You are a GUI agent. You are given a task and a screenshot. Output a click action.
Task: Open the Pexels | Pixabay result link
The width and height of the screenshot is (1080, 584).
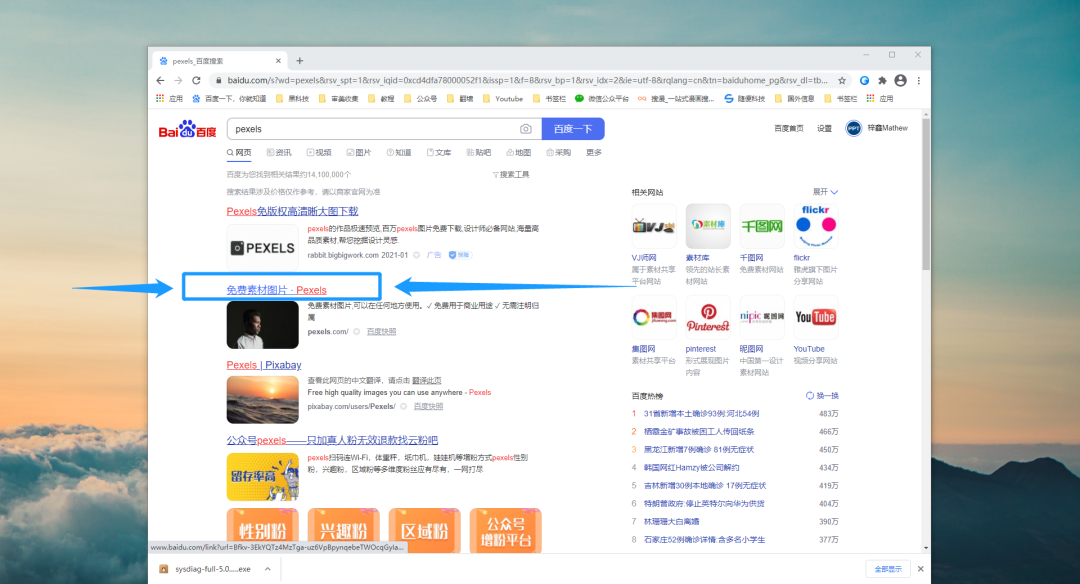point(264,365)
